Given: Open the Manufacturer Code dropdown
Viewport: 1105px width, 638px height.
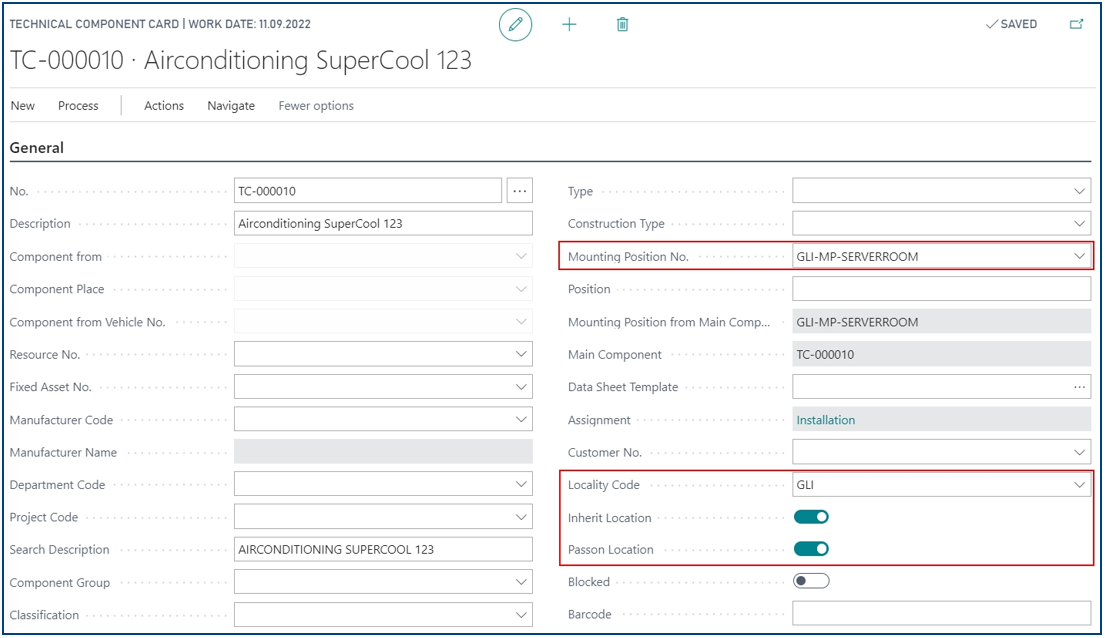Looking at the screenshot, I should pyautogui.click(x=521, y=419).
